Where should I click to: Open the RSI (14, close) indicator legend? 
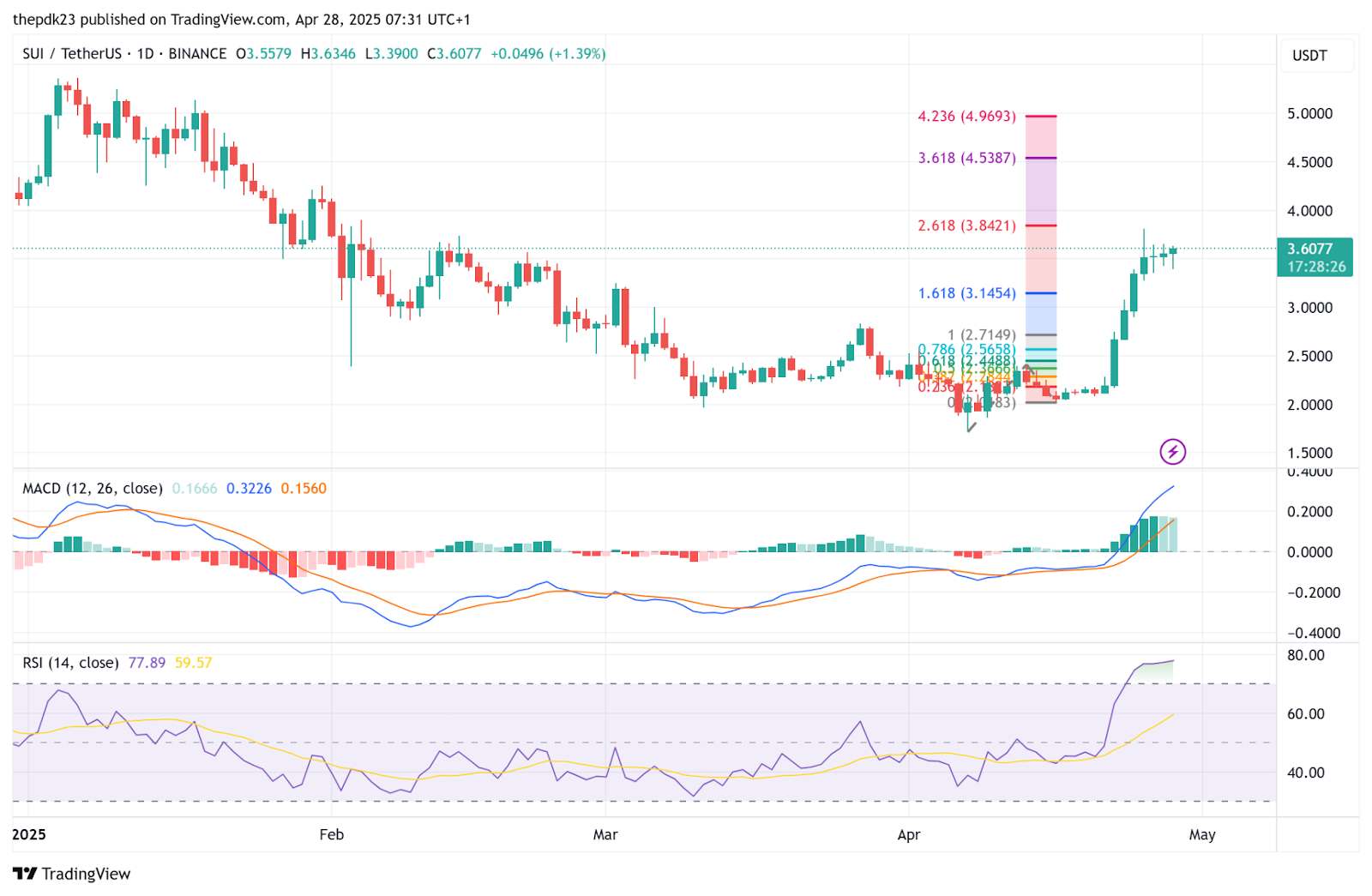[70, 662]
